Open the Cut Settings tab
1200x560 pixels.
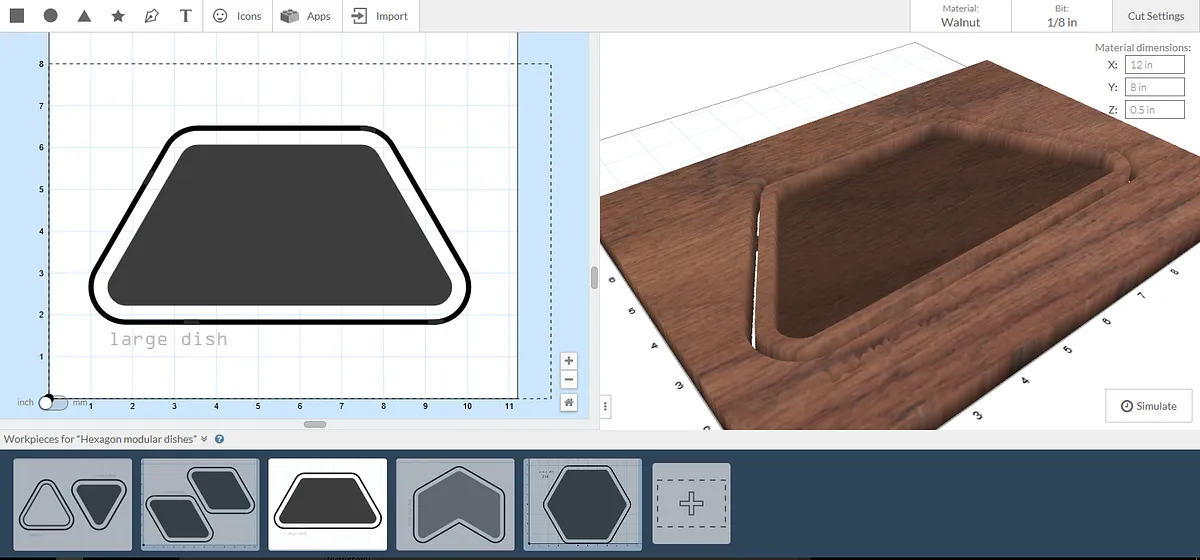click(1155, 16)
